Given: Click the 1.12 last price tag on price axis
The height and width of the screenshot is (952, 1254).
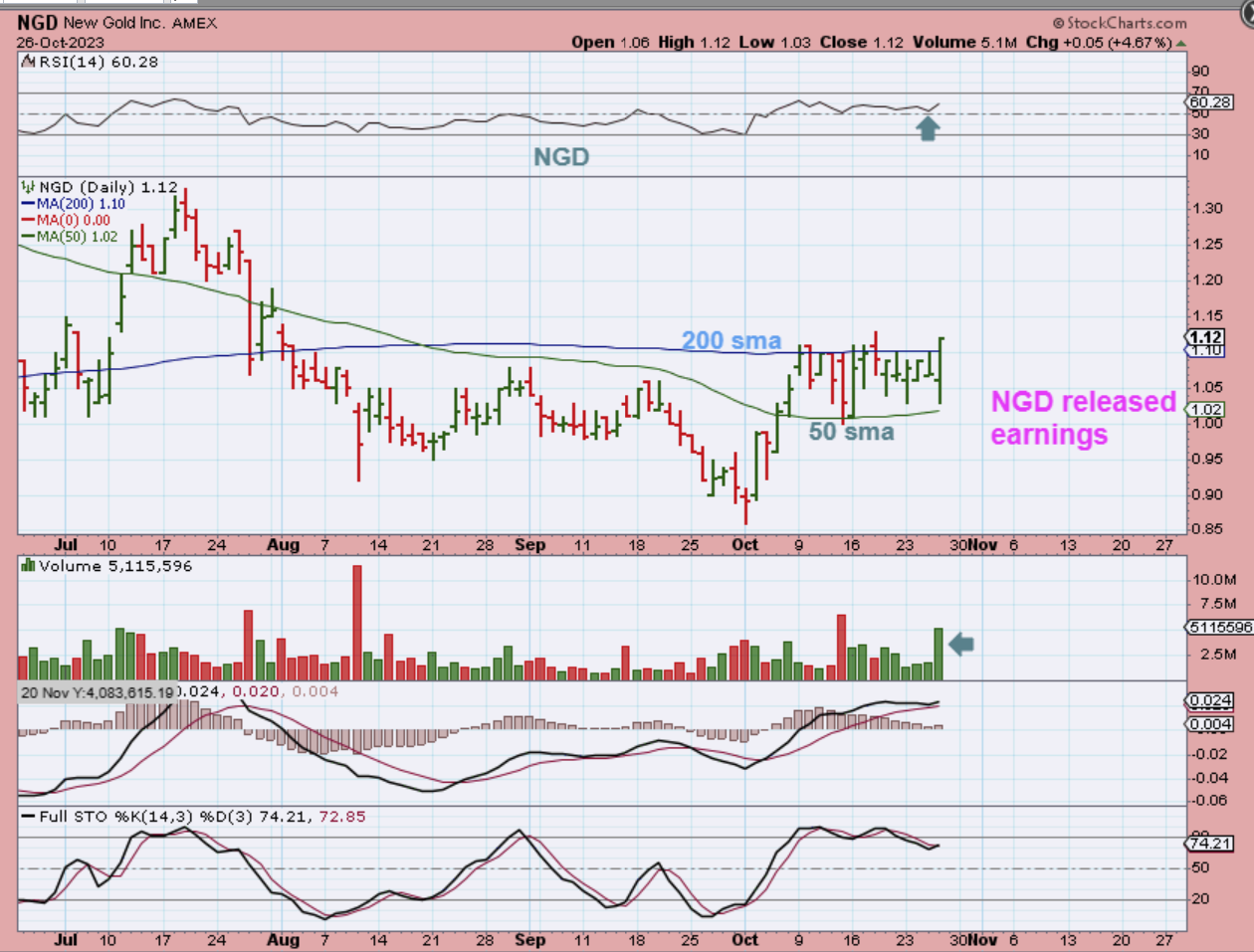Looking at the screenshot, I should 1206,337.
